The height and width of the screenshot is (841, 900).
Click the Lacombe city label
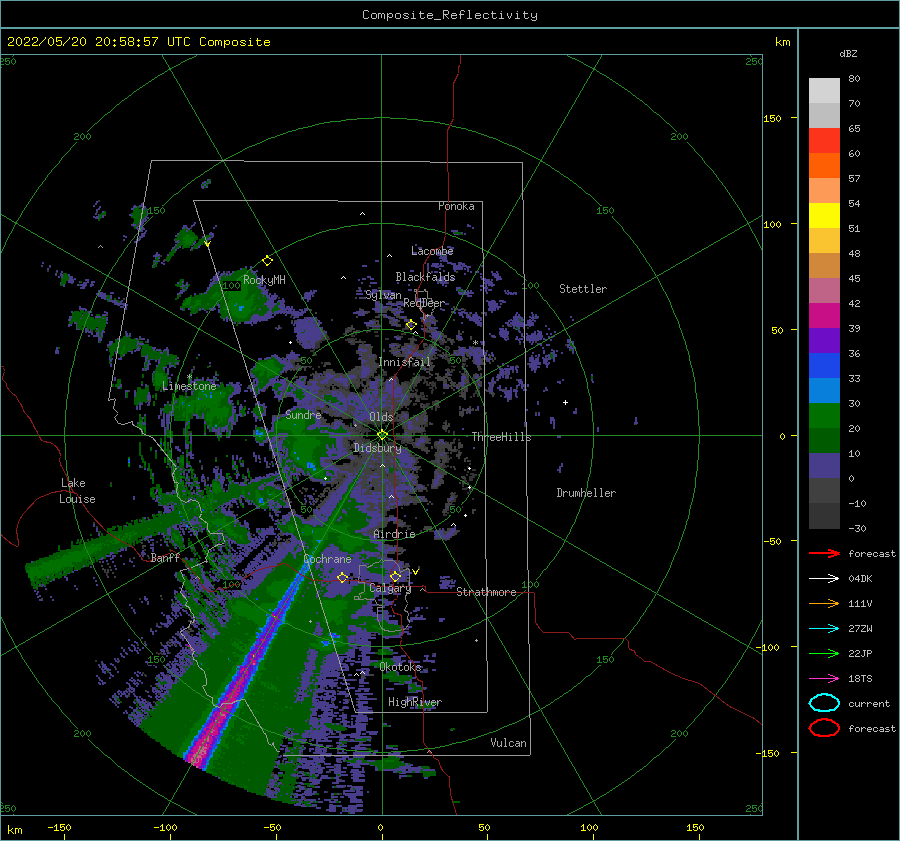(x=432, y=251)
